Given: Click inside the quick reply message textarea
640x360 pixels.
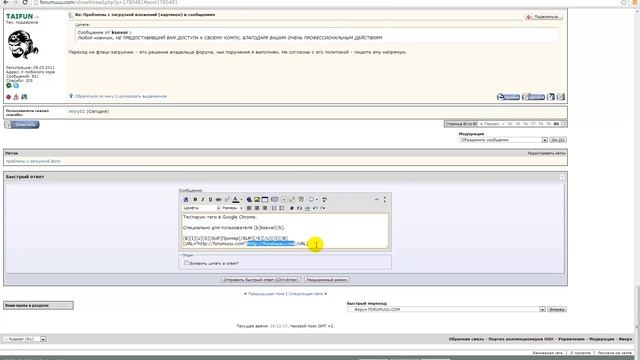Looking at the screenshot, I should [x=285, y=231].
